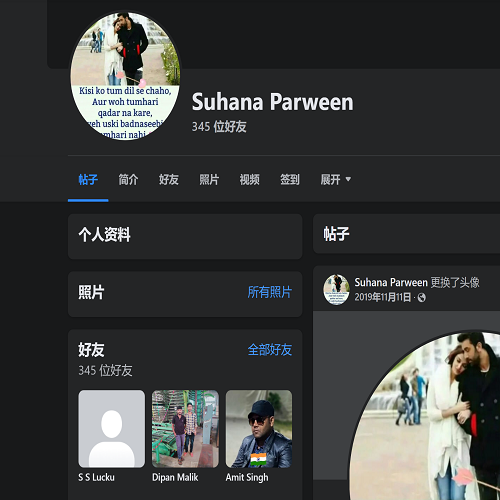This screenshot has height=500, width=500.
Task: Switch to the 帖子 tab
Action: (x=88, y=180)
